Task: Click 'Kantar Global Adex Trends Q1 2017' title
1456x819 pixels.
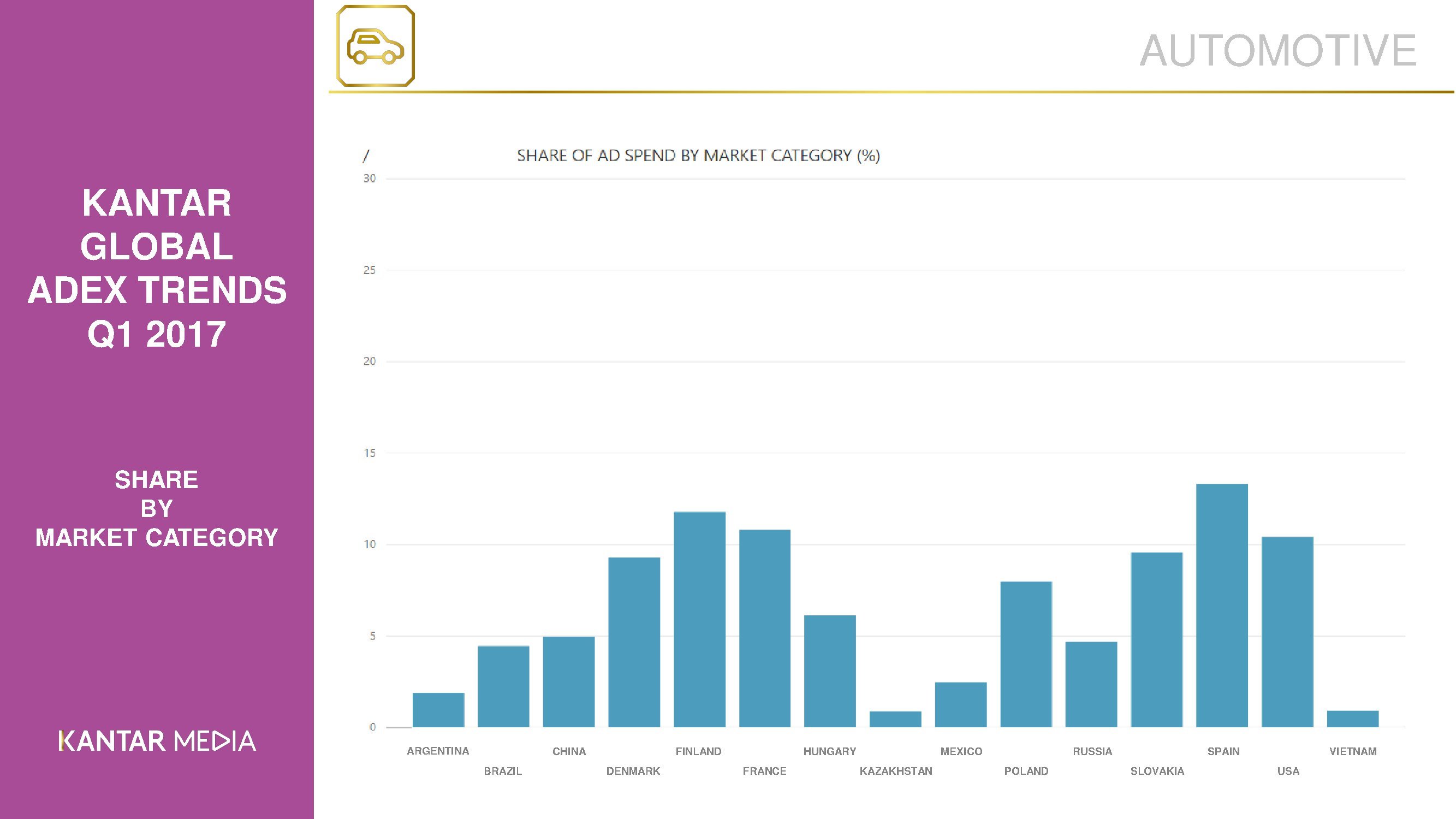Action: click(157, 269)
